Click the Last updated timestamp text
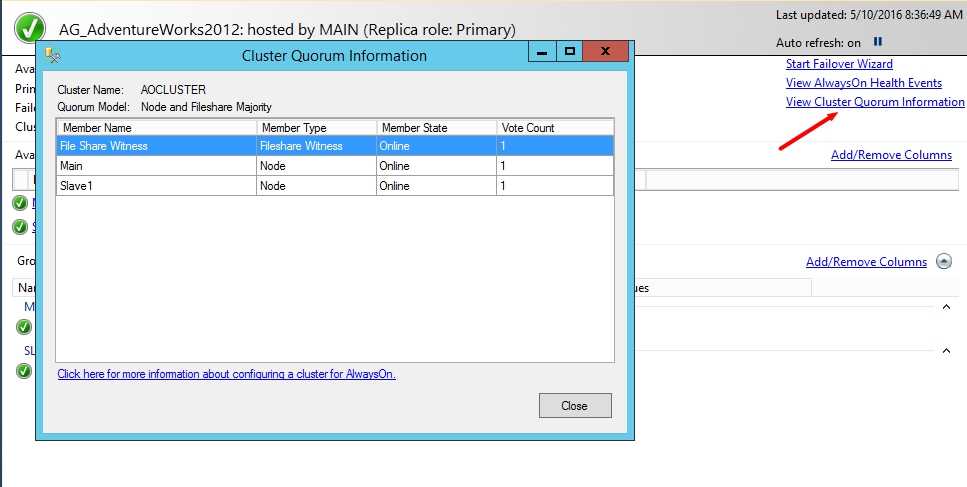The image size is (967, 487). click(869, 15)
